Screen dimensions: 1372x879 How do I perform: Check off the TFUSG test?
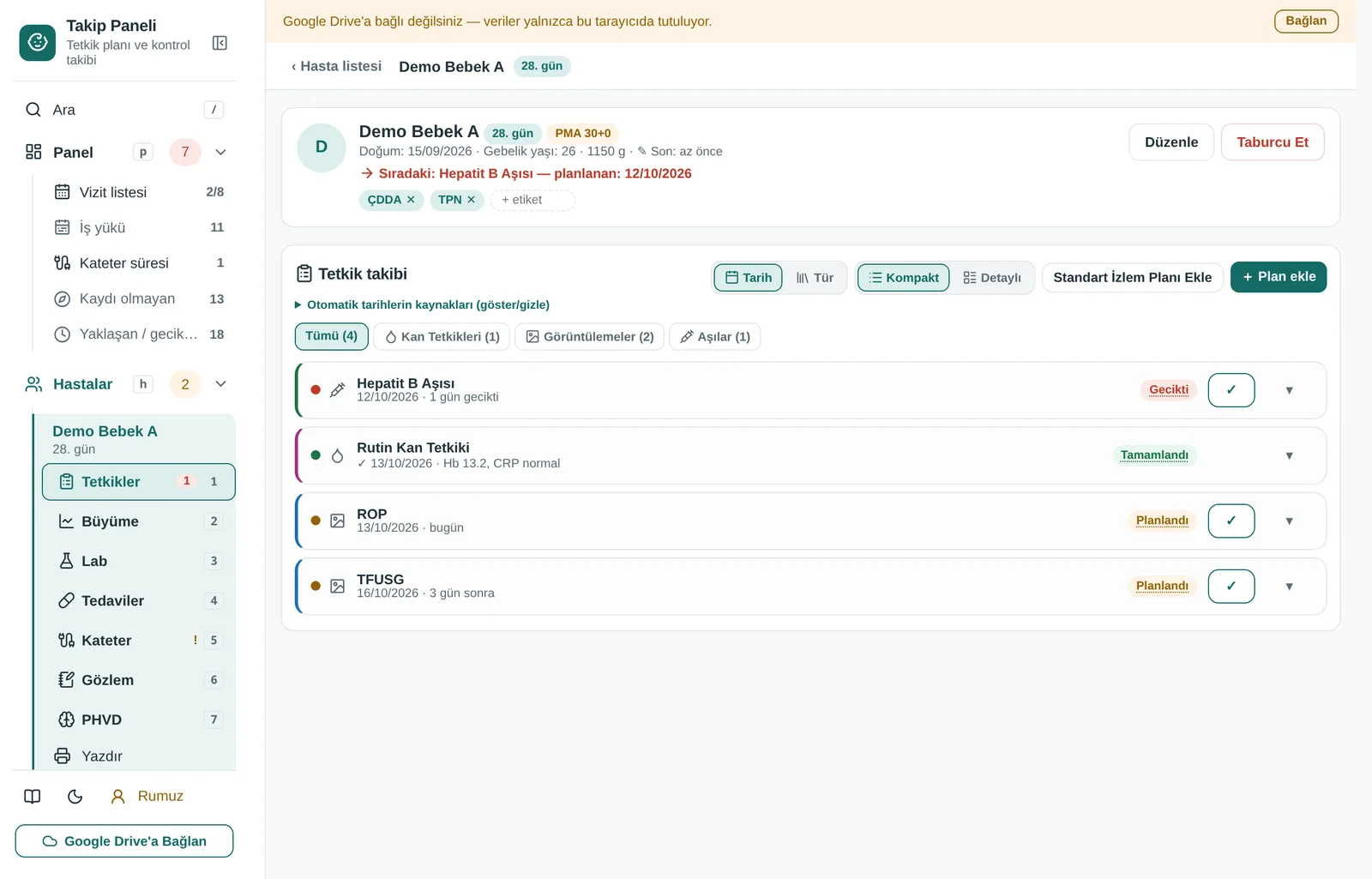(1231, 587)
